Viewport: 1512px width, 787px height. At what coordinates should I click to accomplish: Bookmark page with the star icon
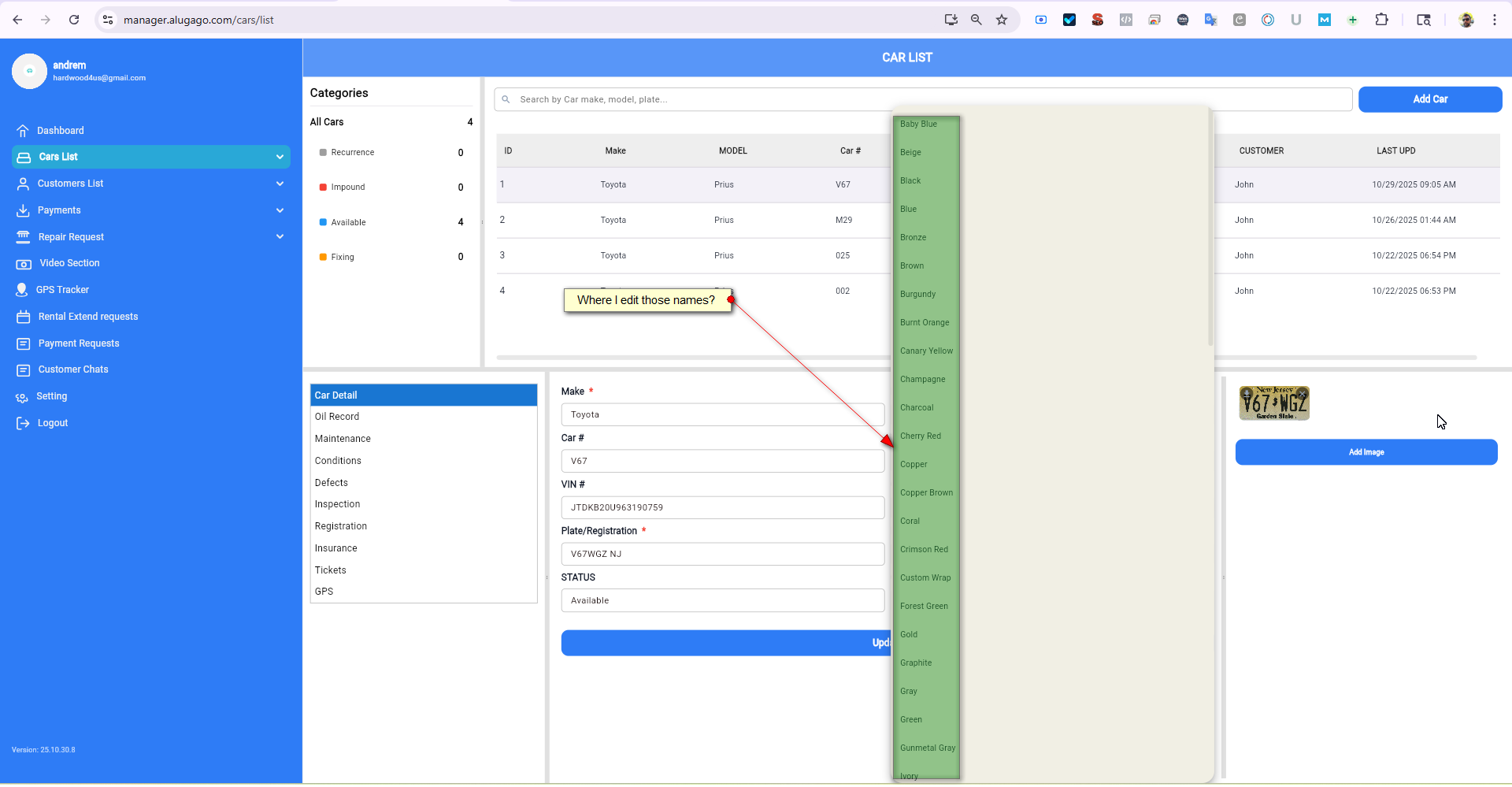pyautogui.click(x=1002, y=20)
